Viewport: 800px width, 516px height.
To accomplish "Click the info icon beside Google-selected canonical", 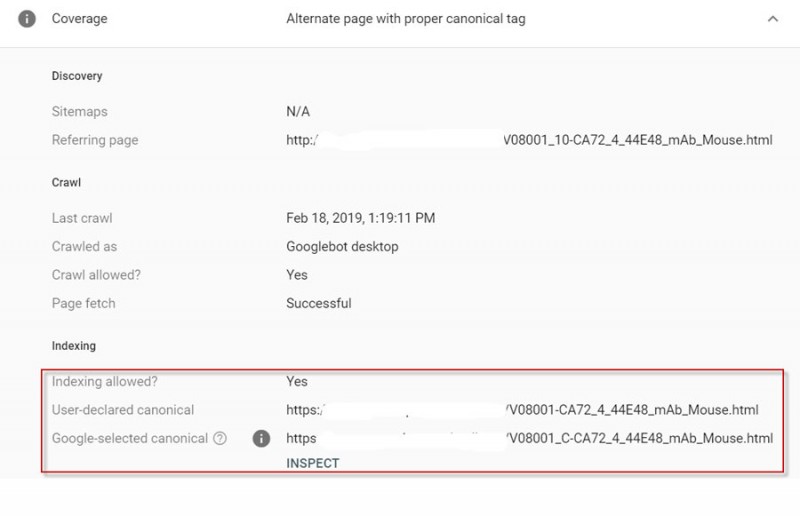I will (261, 438).
